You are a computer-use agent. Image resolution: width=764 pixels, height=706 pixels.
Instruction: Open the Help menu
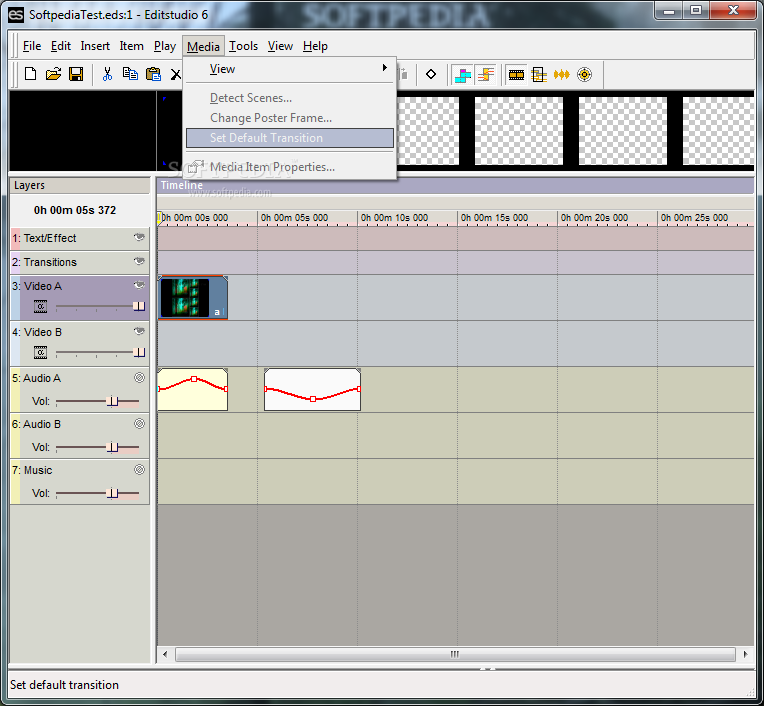pyautogui.click(x=315, y=46)
